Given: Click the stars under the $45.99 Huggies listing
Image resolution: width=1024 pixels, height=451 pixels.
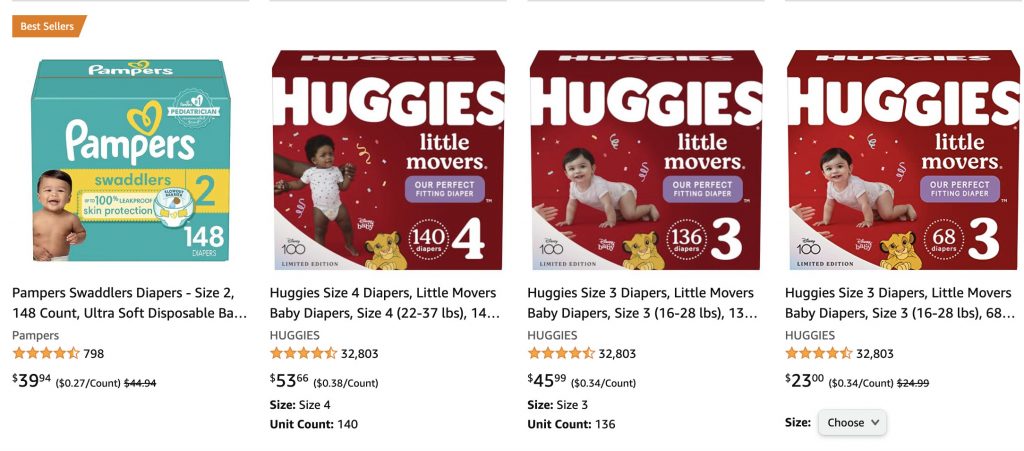Looking at the screenshot, I should click(x=561, y=354).
